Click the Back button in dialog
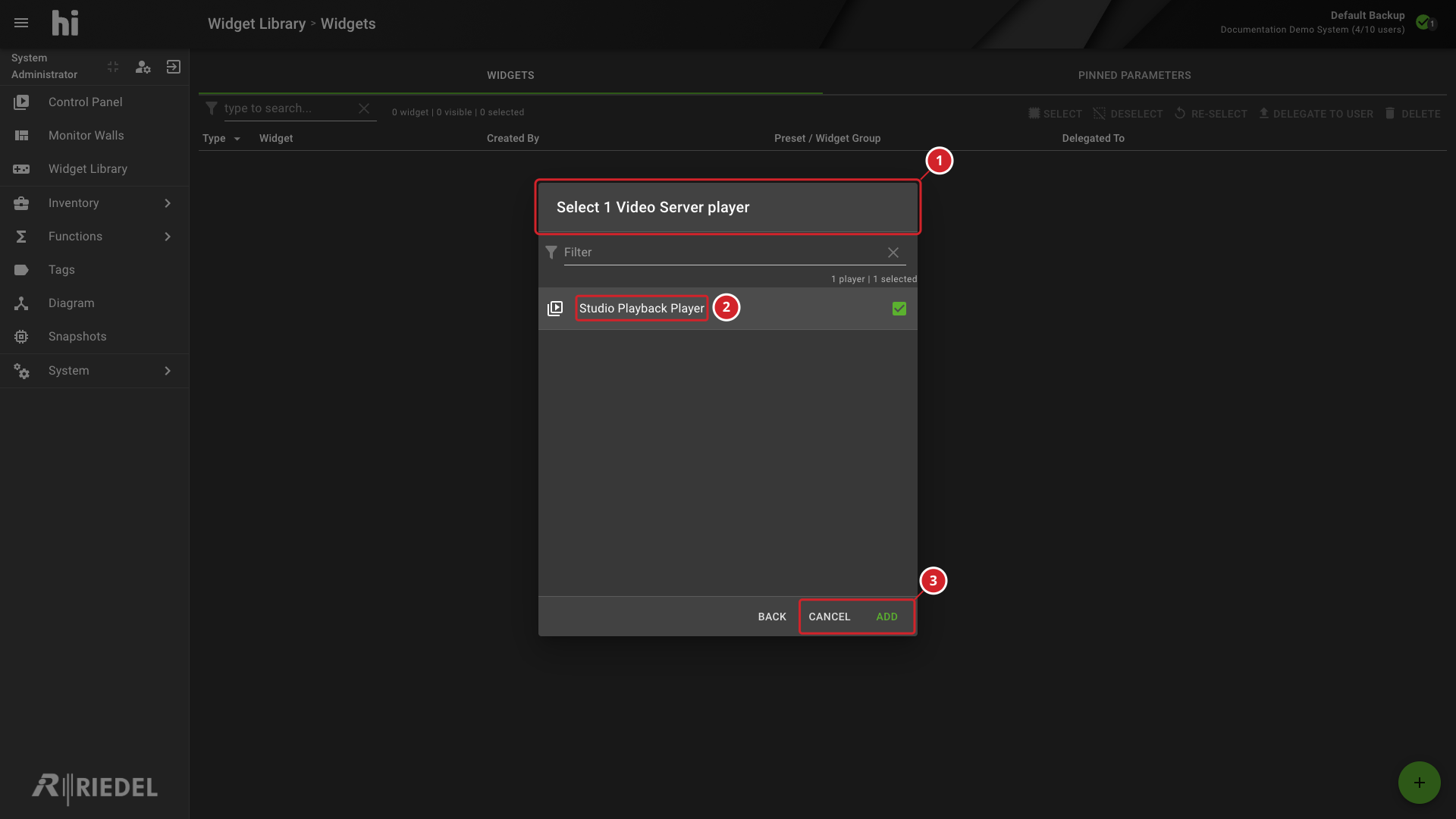The height and width of the screenshot is (819, 1456). point(772,617)
